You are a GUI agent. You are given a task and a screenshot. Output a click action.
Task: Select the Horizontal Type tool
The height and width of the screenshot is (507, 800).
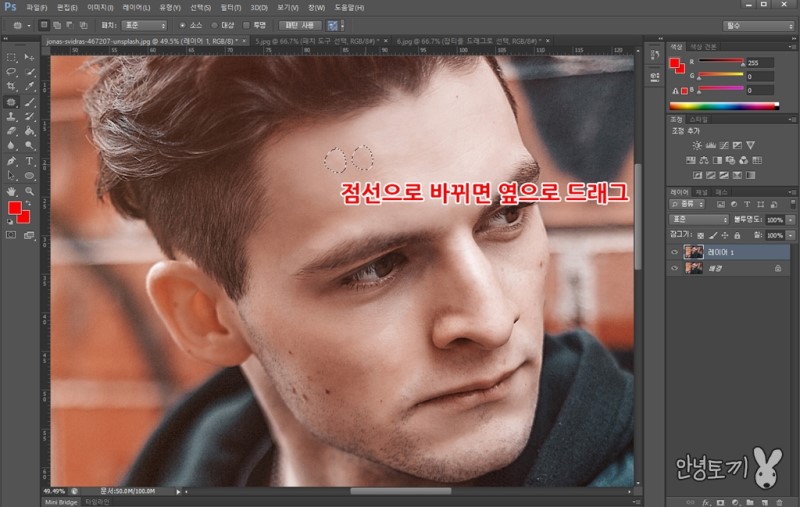coord(30,160)
